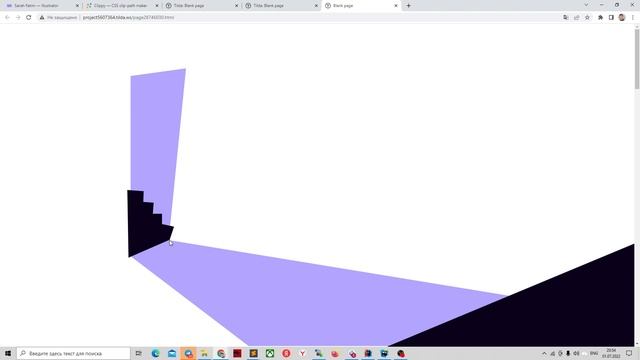Open File Explorer on the taskbar
640x360 pixels.
coord(204,353)
